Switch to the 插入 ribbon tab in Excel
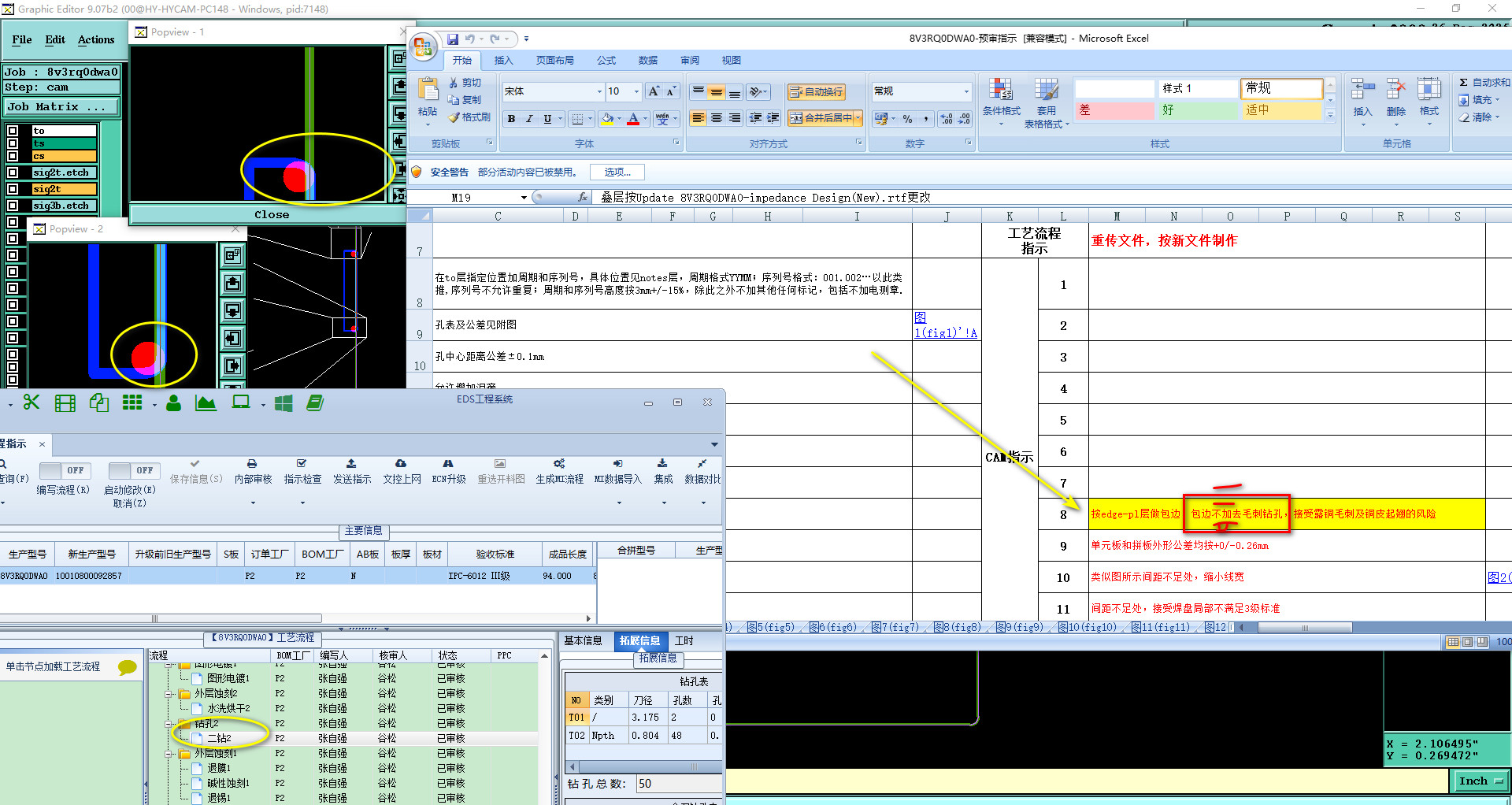1512x805 pixels. pos(503,60)
